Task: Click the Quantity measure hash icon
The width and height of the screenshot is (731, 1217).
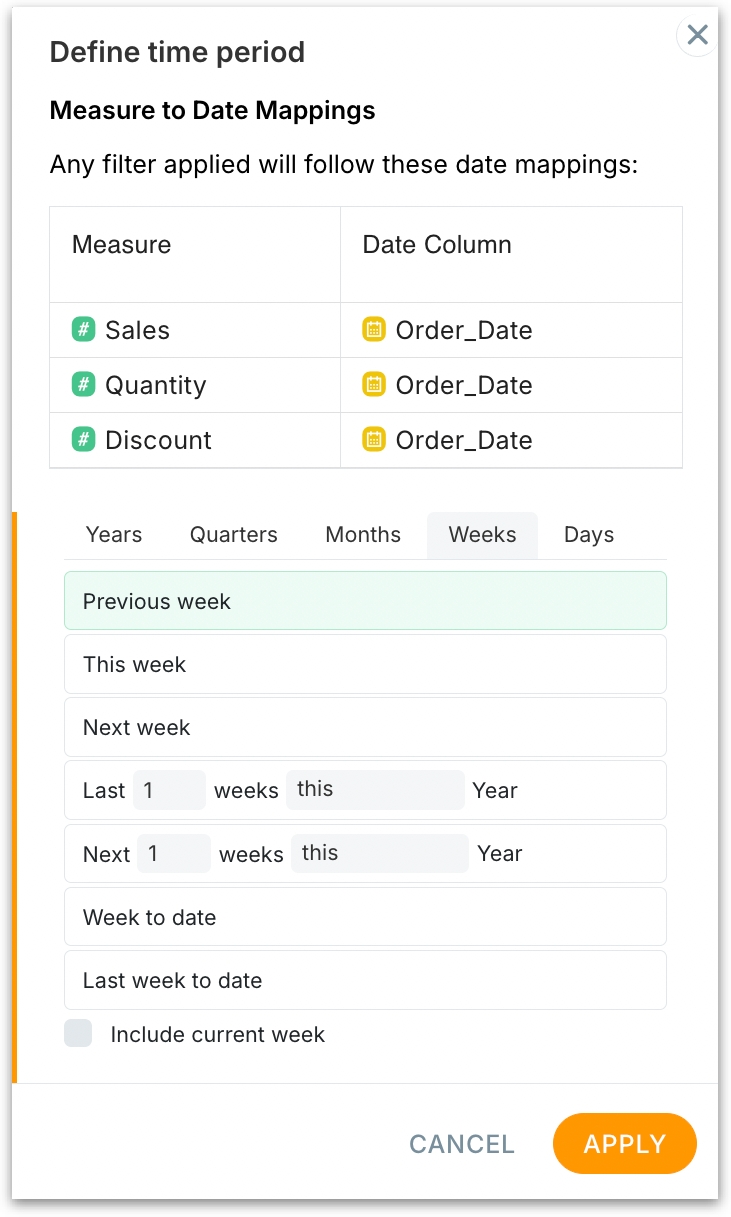Action: (x=83, y=385)
